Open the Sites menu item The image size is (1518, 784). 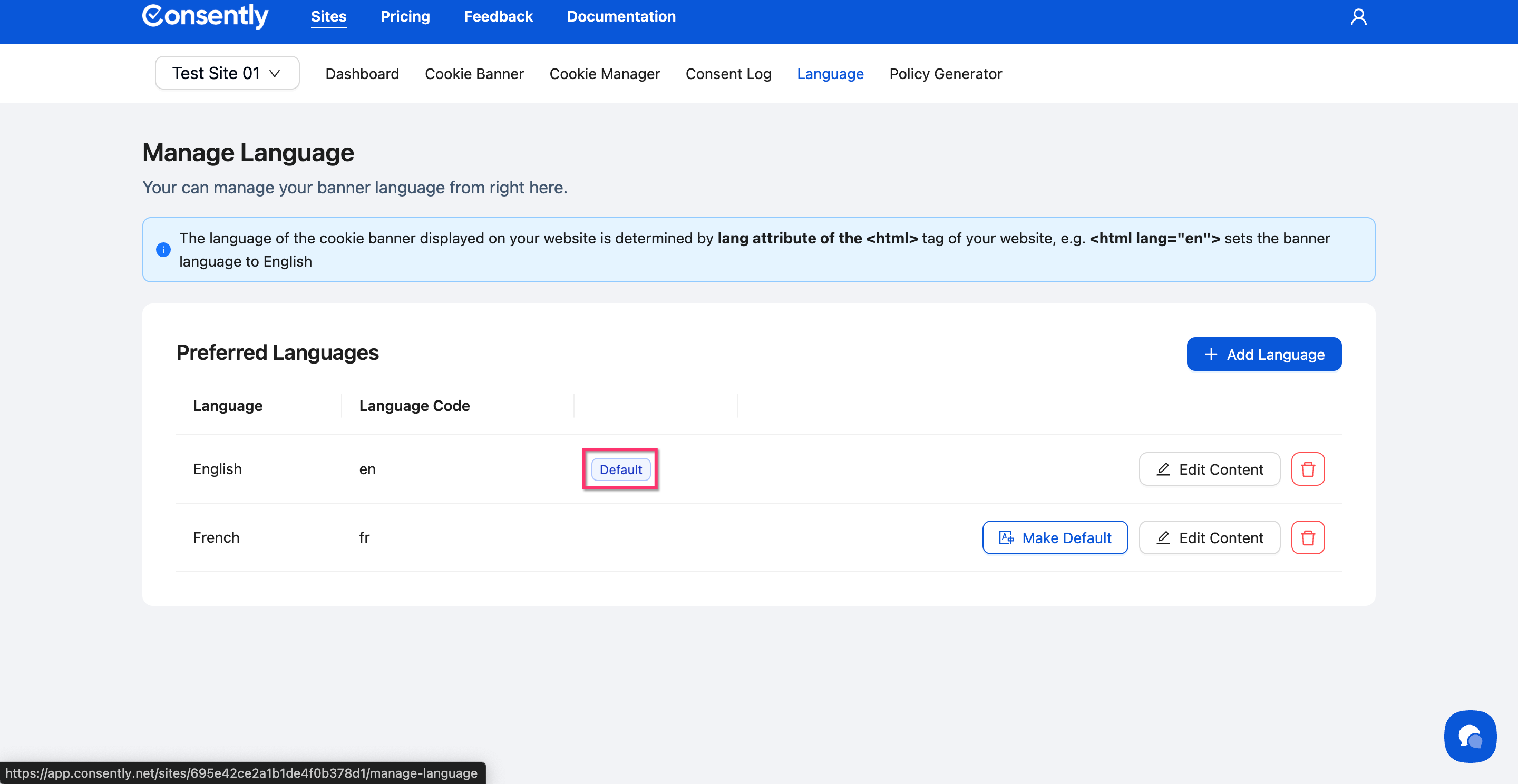(x=328, y=16)
